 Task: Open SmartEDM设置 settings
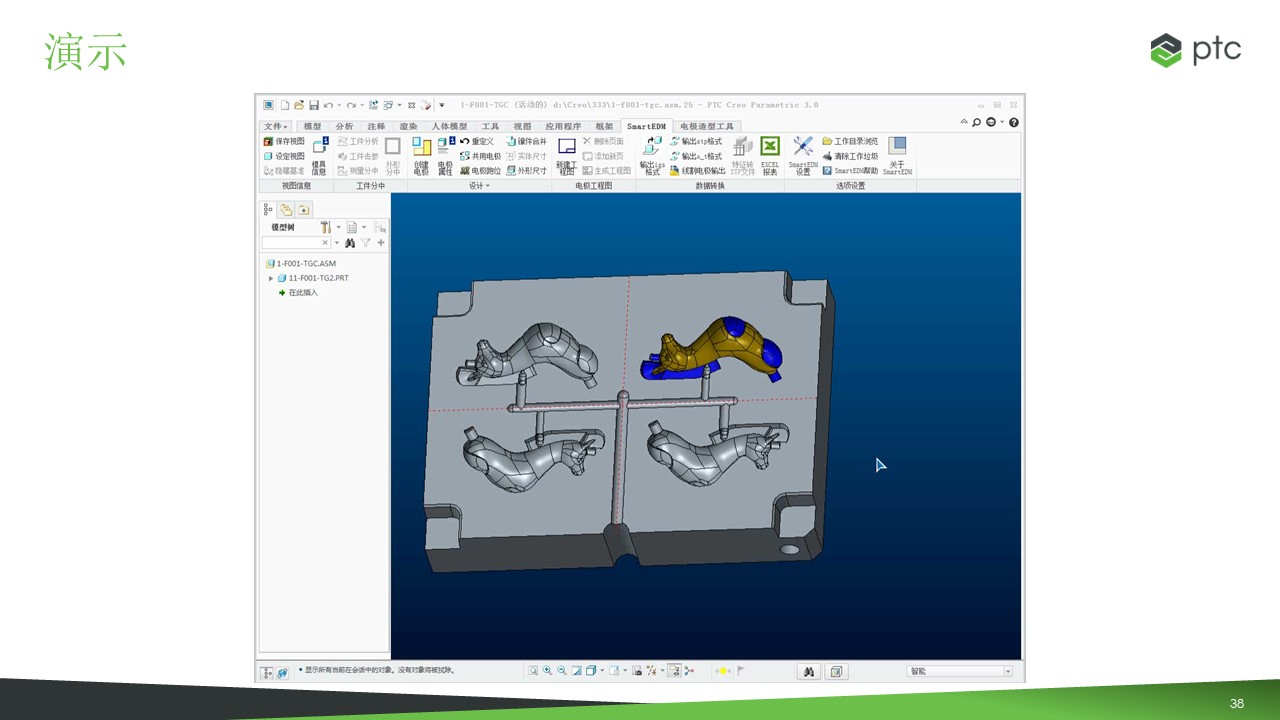(x=803, y=156)
